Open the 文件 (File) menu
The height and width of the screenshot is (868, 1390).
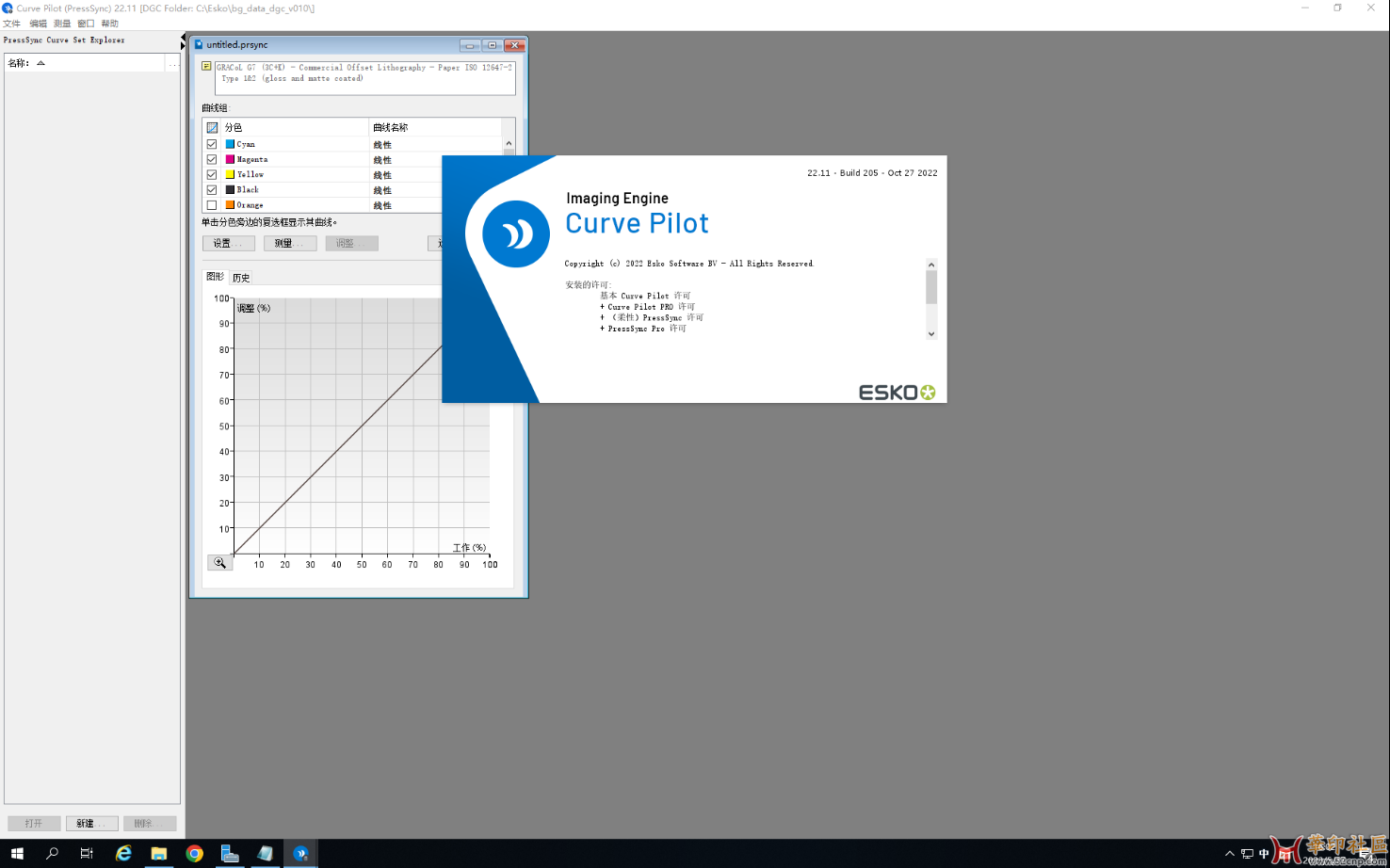point(11,24)
